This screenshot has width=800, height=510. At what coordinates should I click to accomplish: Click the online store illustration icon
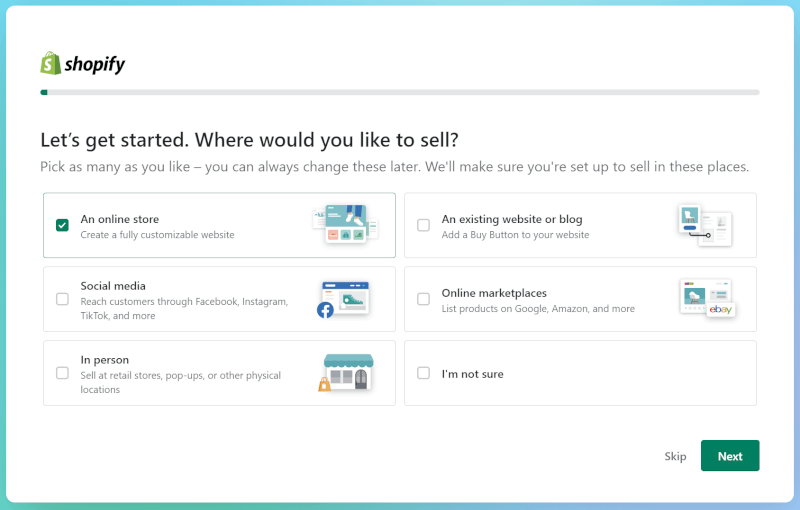tap(345, 224)
